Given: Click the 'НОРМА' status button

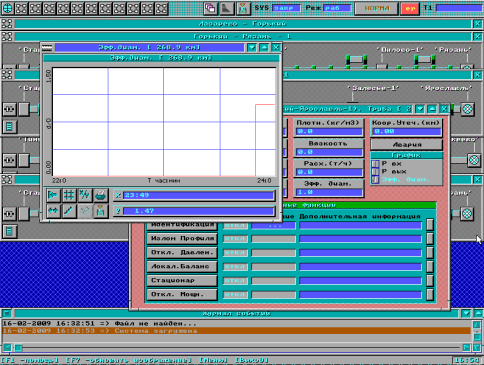Looking at the screenshot, I should tap(377, 8).
